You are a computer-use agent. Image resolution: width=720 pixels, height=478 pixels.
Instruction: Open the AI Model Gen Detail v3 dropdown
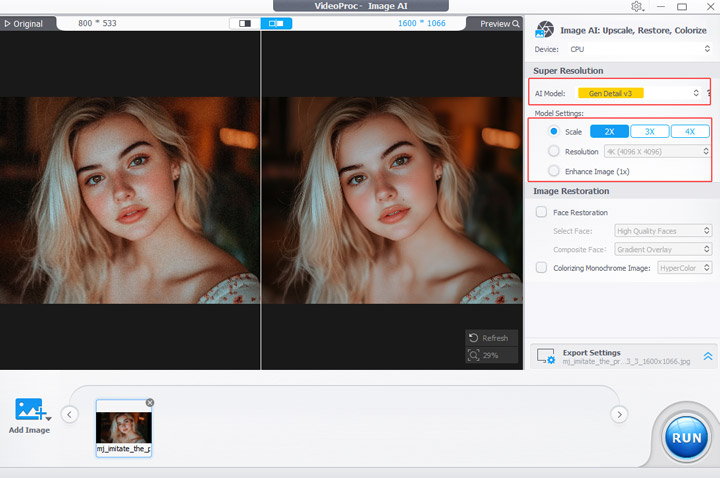[x=639, y=93]
